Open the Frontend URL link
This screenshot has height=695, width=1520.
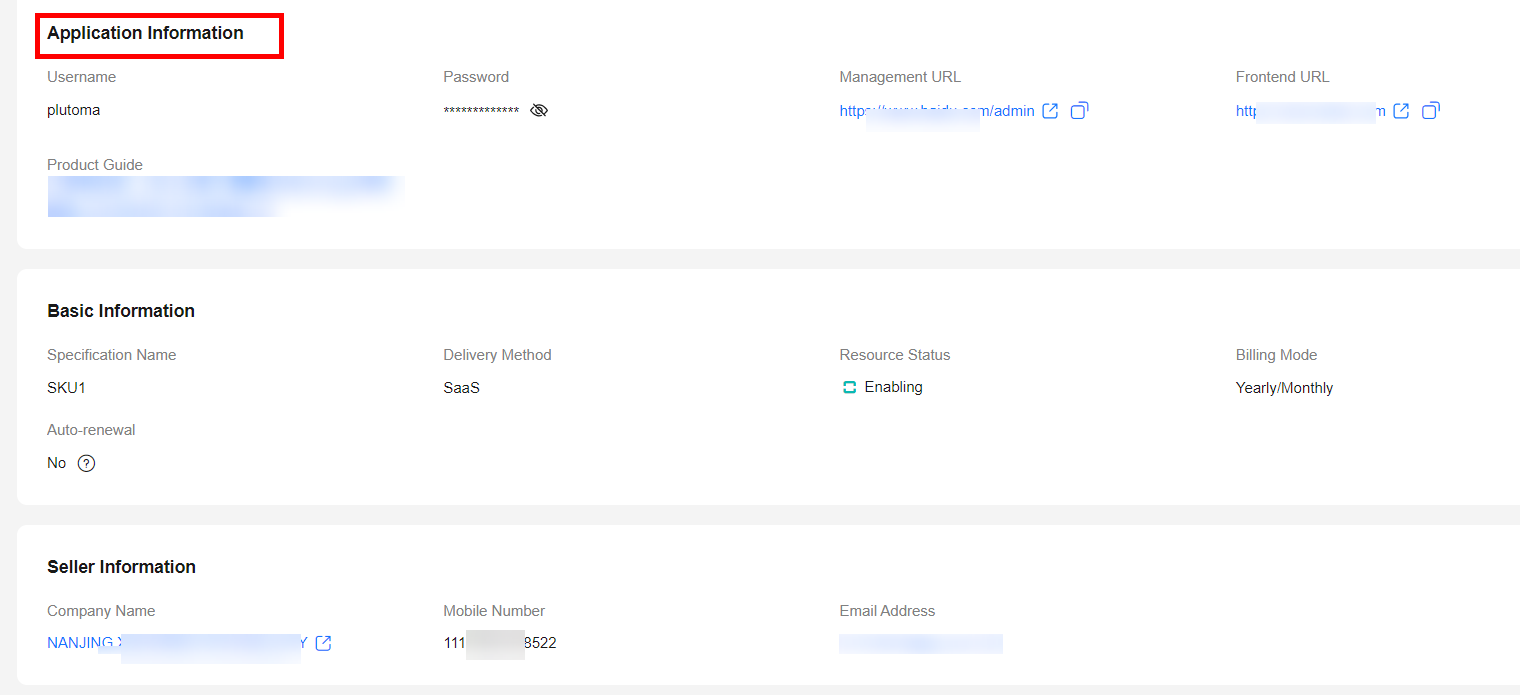pyautogui.click(x=1311, y=111)
